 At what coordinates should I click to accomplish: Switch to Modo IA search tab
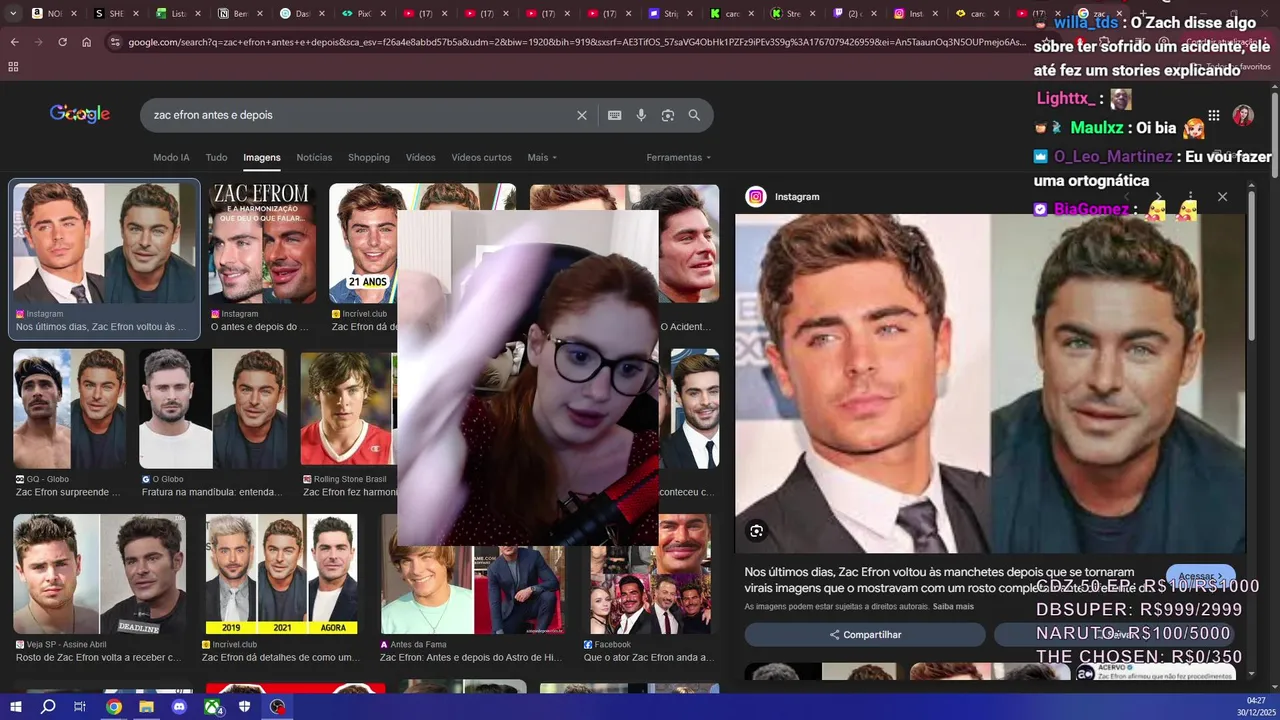[x=171, y=157]
